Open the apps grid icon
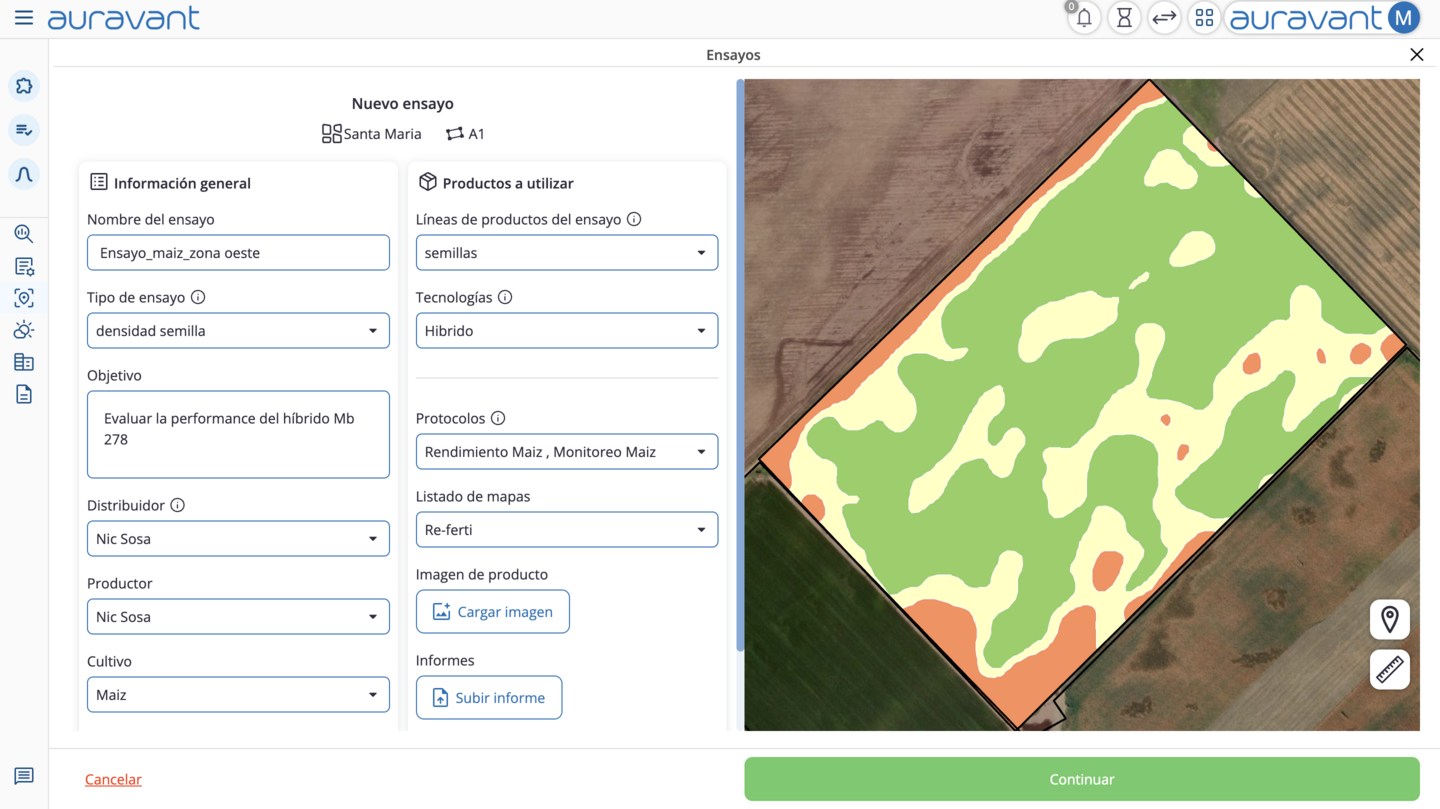Viewport: 1440px width, 809px height. (1204, 18)
